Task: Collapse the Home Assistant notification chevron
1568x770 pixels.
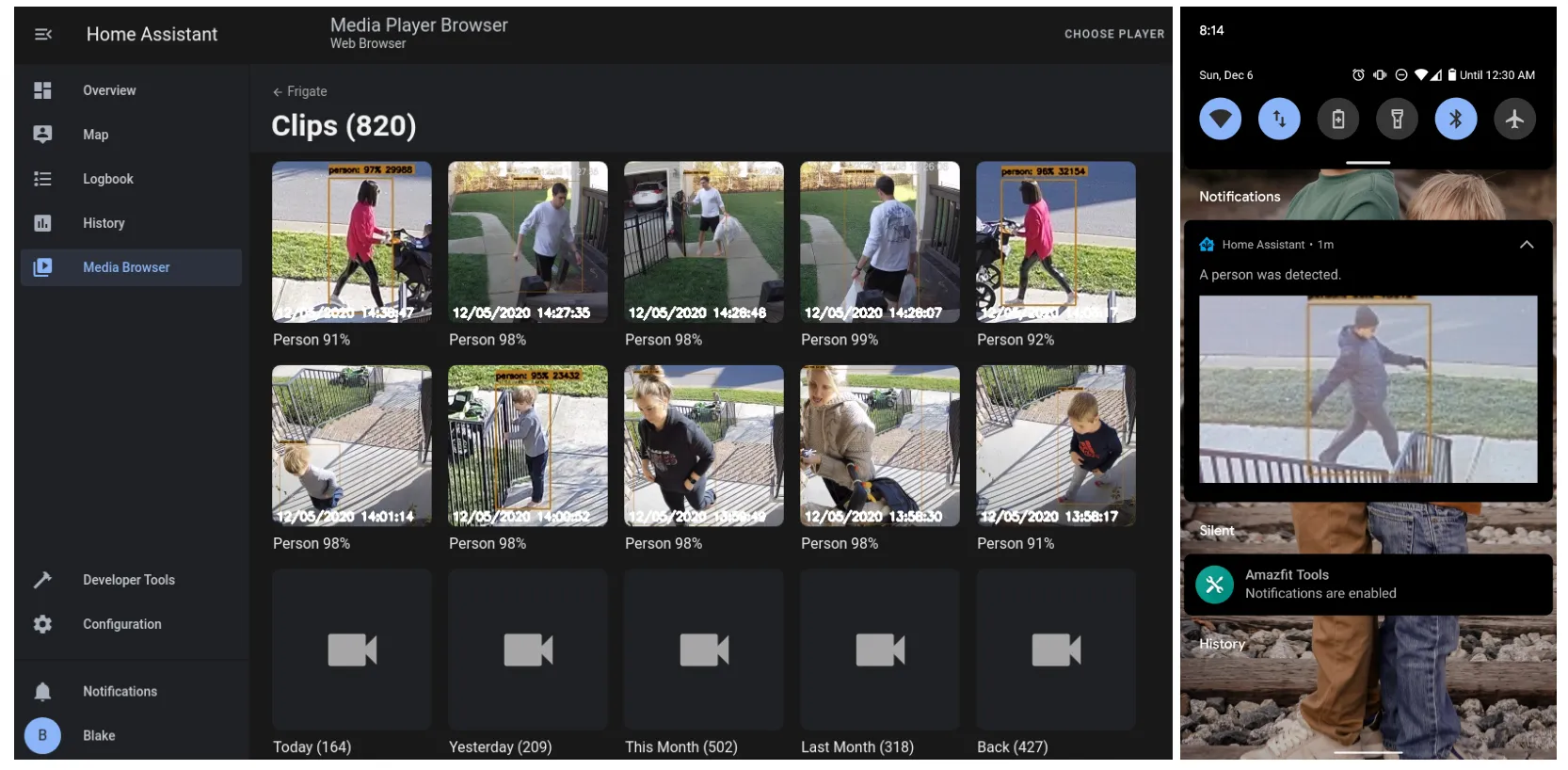Action: tap(1526, 245)
